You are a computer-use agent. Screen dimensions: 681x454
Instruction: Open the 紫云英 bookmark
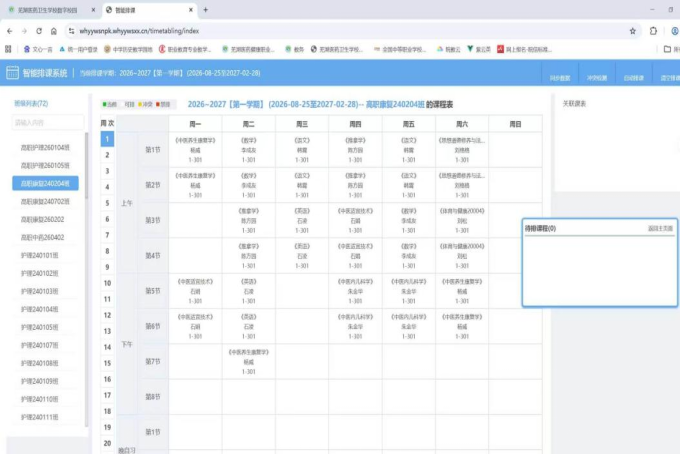pos(479,50)
